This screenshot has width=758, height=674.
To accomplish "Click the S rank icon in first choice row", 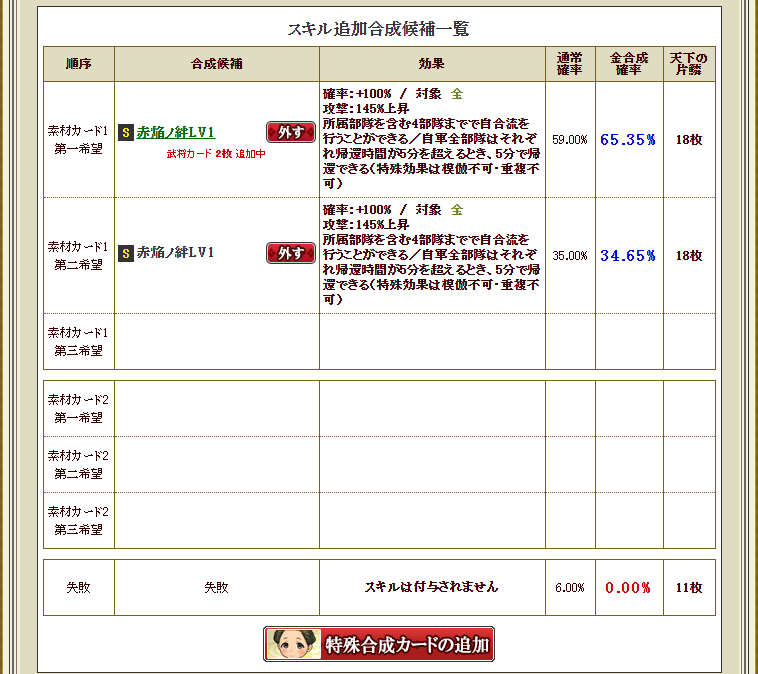I will tap(126, 132).
